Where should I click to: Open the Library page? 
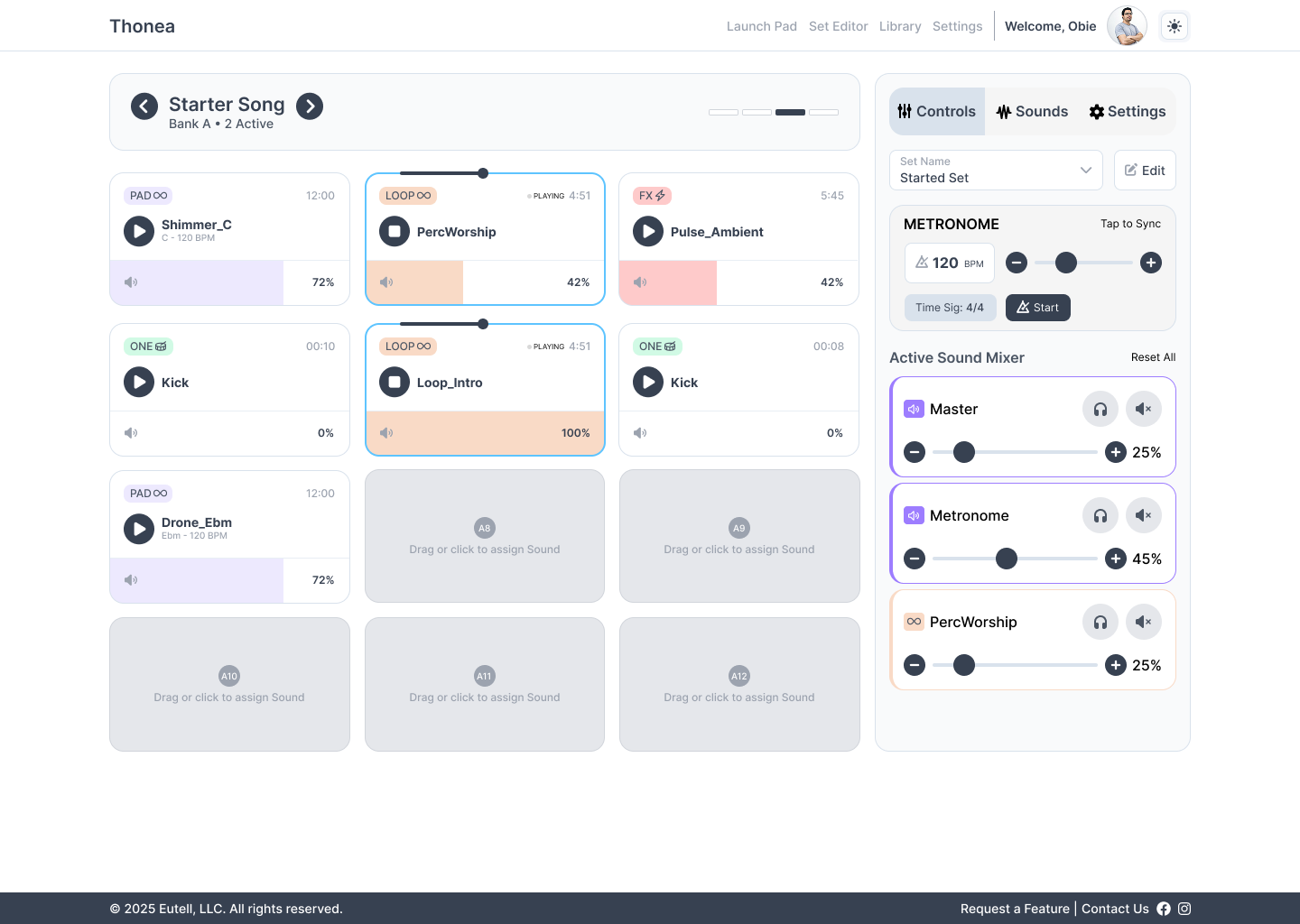pyautogui.click(x=900, y=26)
